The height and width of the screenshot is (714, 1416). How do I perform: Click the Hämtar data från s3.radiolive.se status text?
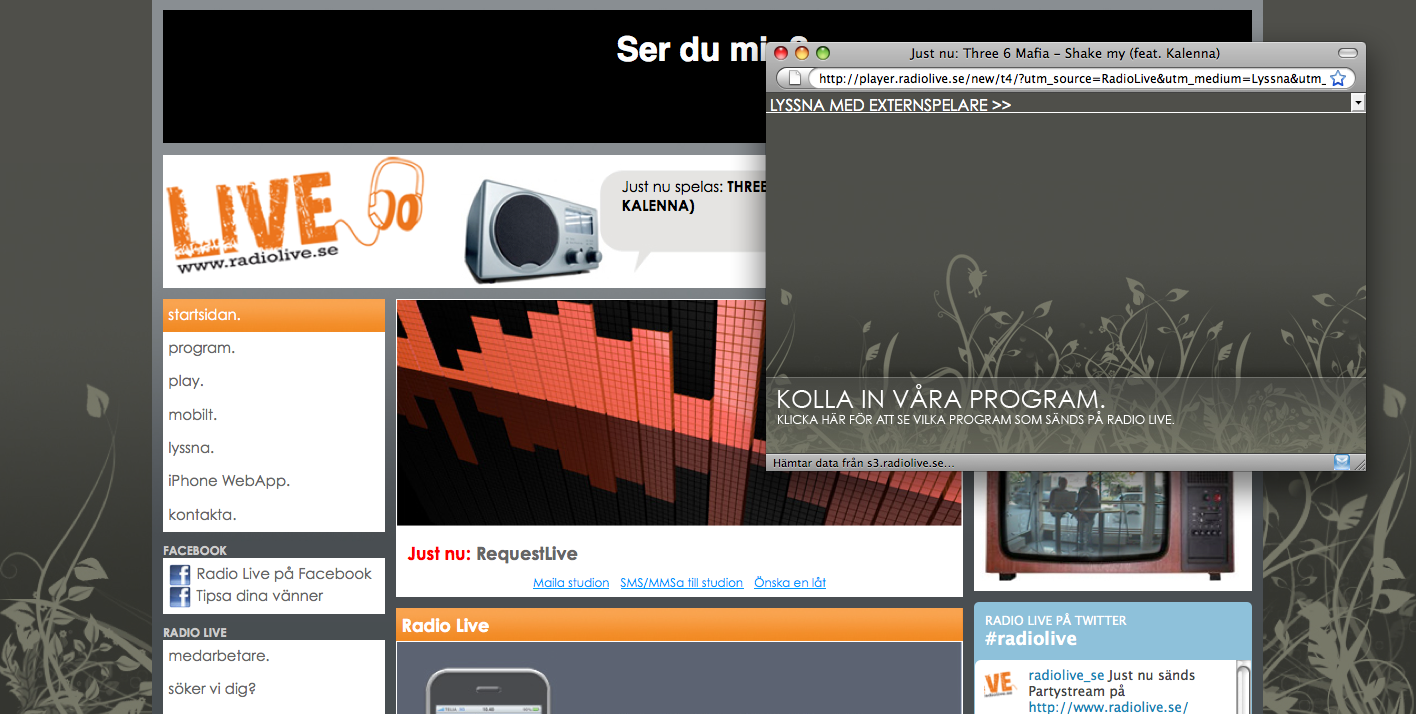tap(864, 463)
